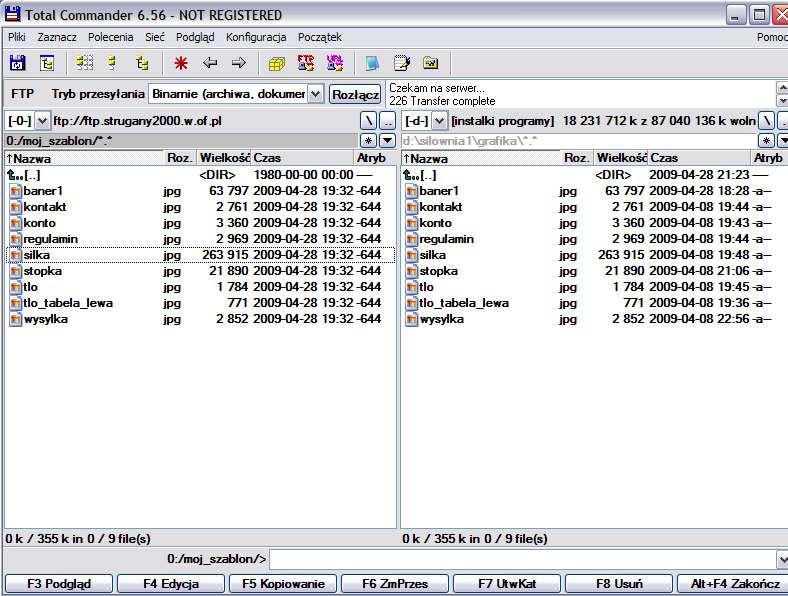This screenshot has width=788, height=596.
Task: Click the forward arrow toolbar icon
Action: (239, 63)
